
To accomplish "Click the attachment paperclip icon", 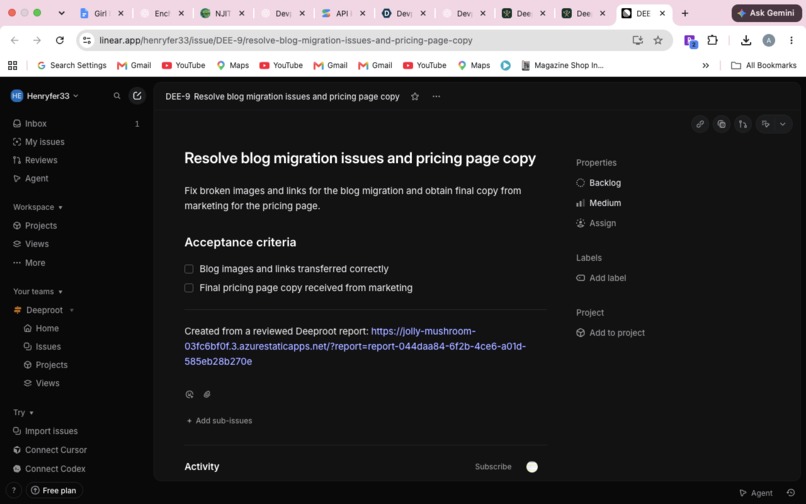I will click(207, 394).
